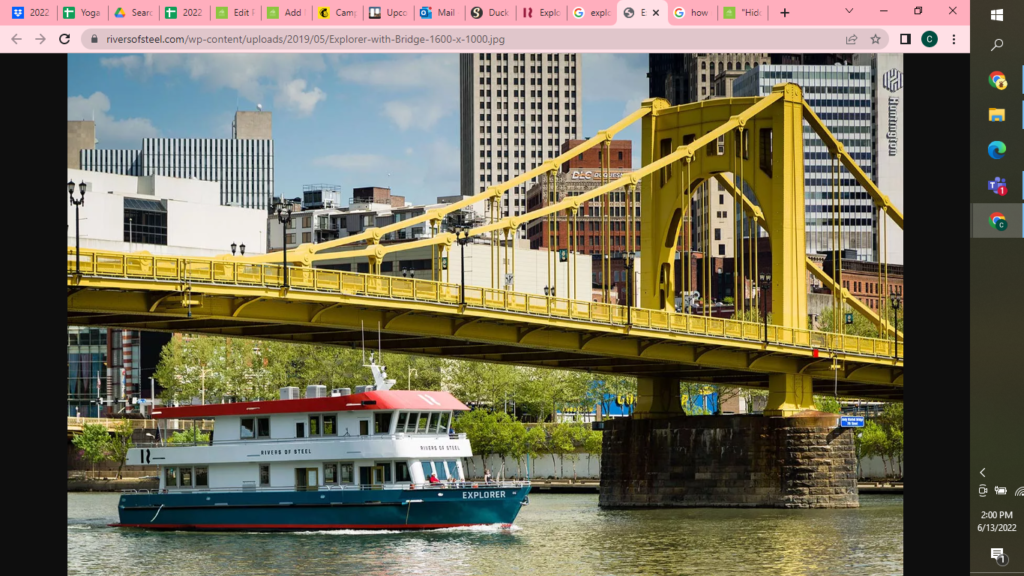Switch to the Yoga spreadsheet tab
Viewport: 1024px width, 576px height.
[x=81, y=13]
